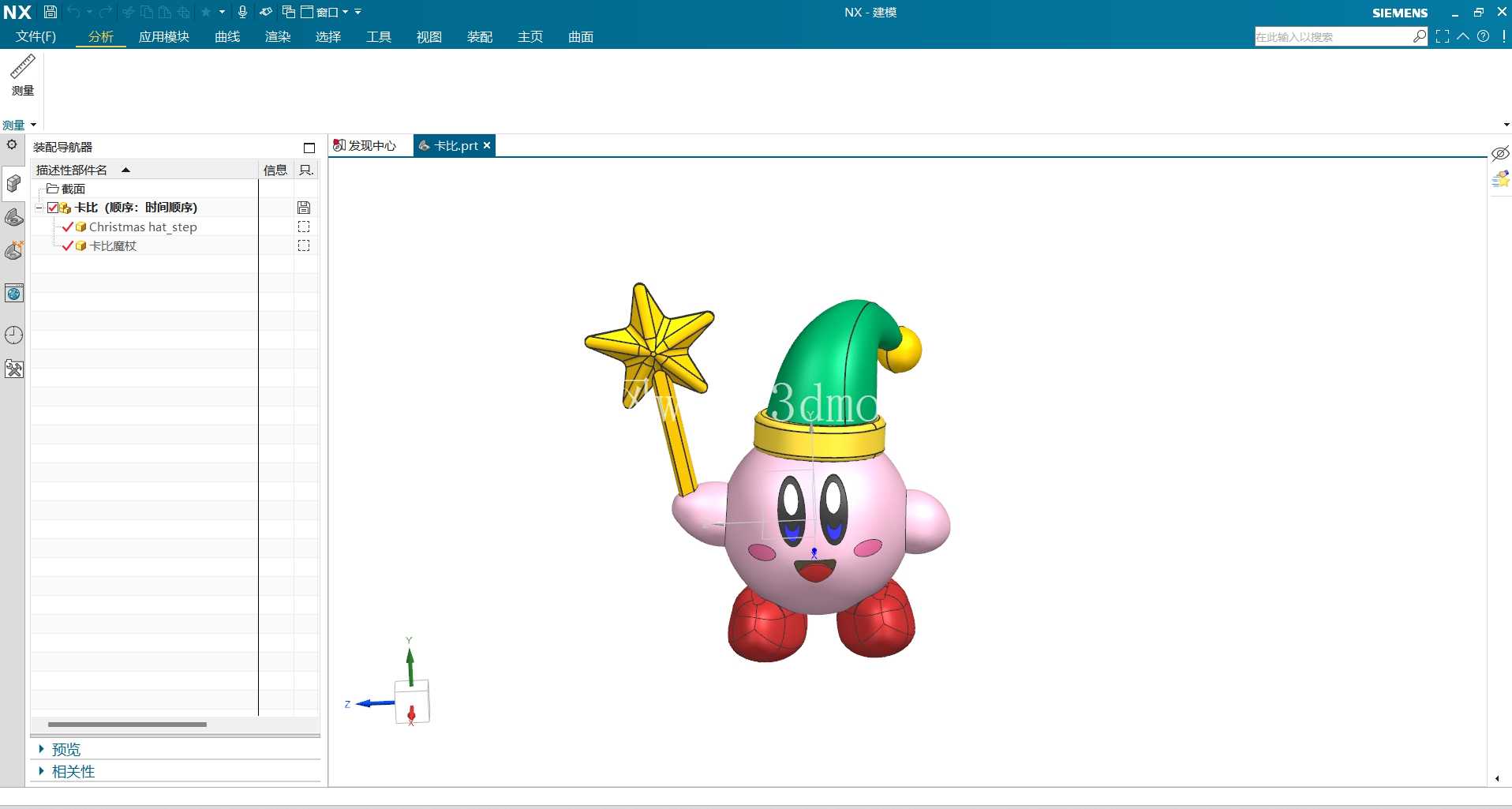Click the saved disk icon in 卡比 row
Image resolution: width=1512 pixels, height=809 pixels.
click(304, 208)
